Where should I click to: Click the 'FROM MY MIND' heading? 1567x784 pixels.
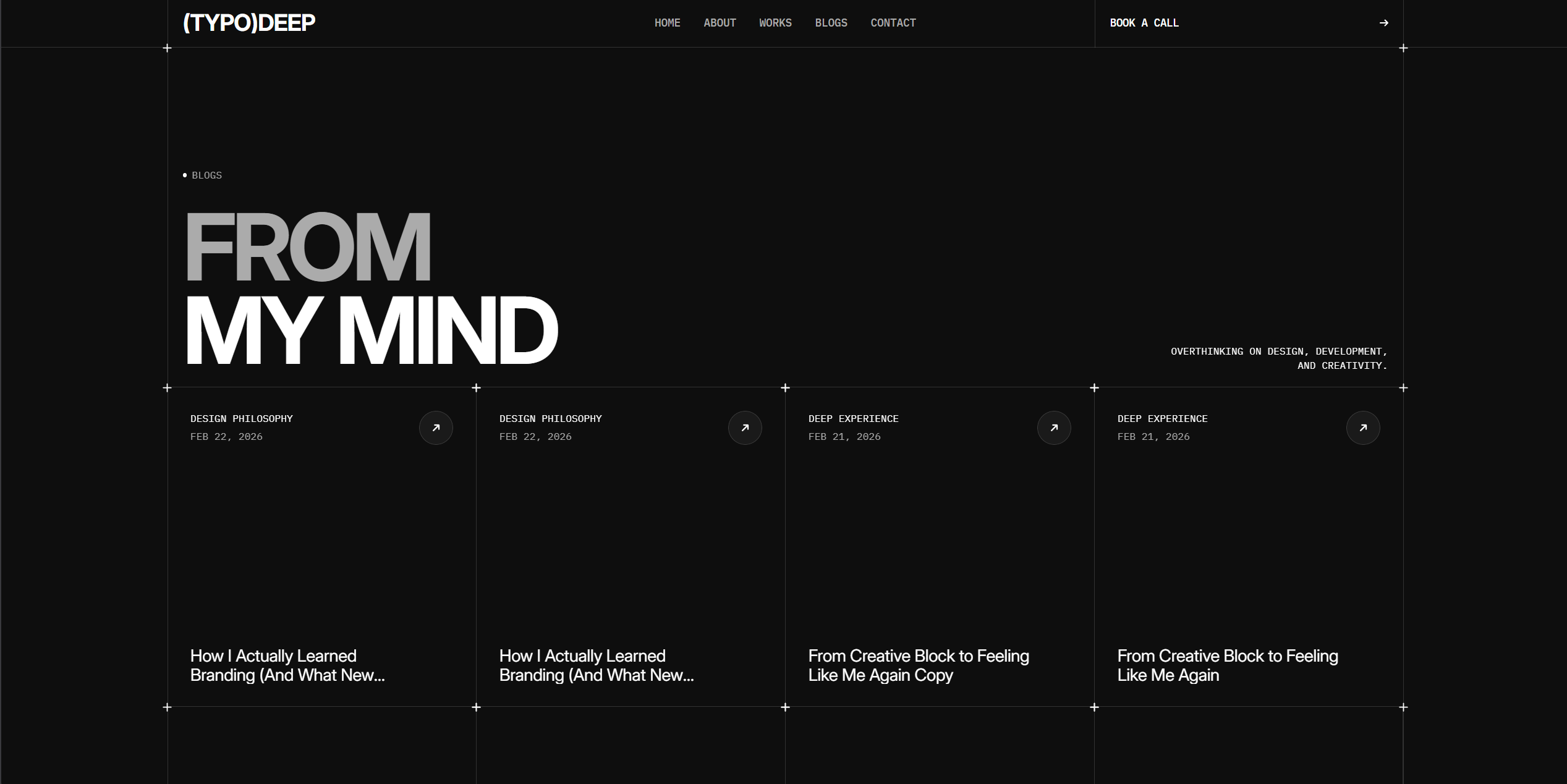point(371,288)
